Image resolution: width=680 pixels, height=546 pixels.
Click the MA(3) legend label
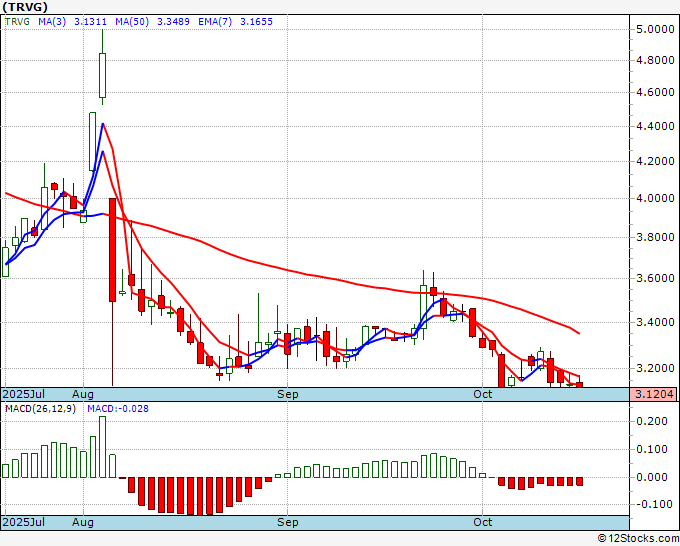(52, 22)
